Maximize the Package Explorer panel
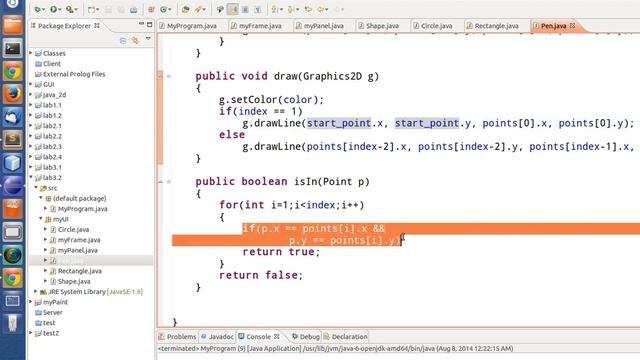 pyautogui.click(x=149, y=24)
